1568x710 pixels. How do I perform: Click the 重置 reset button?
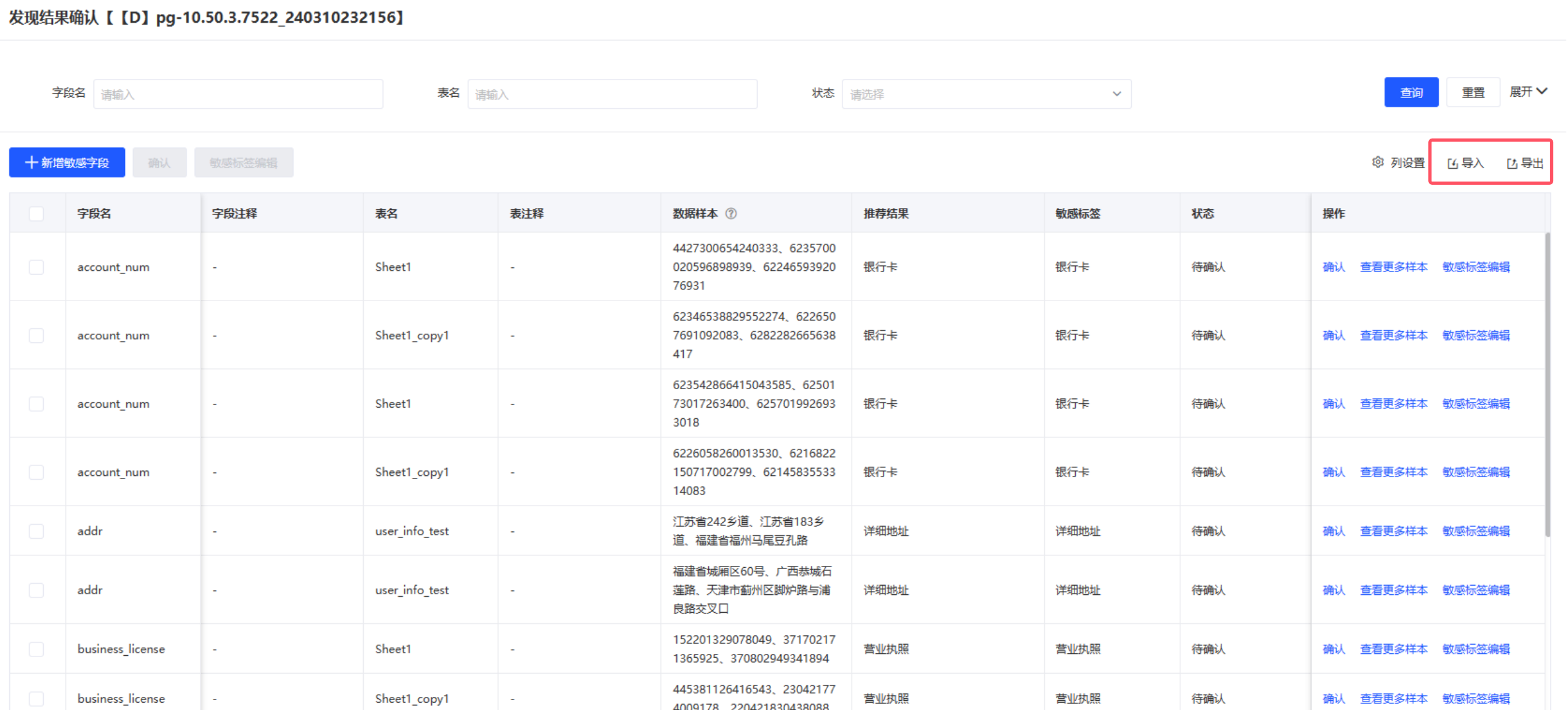click(1473, 92)
